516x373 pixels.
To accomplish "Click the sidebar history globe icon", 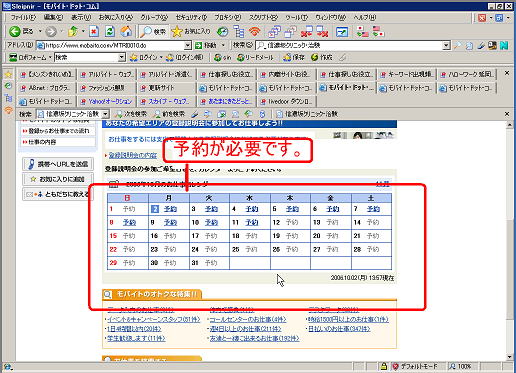I will pos(8,86).
